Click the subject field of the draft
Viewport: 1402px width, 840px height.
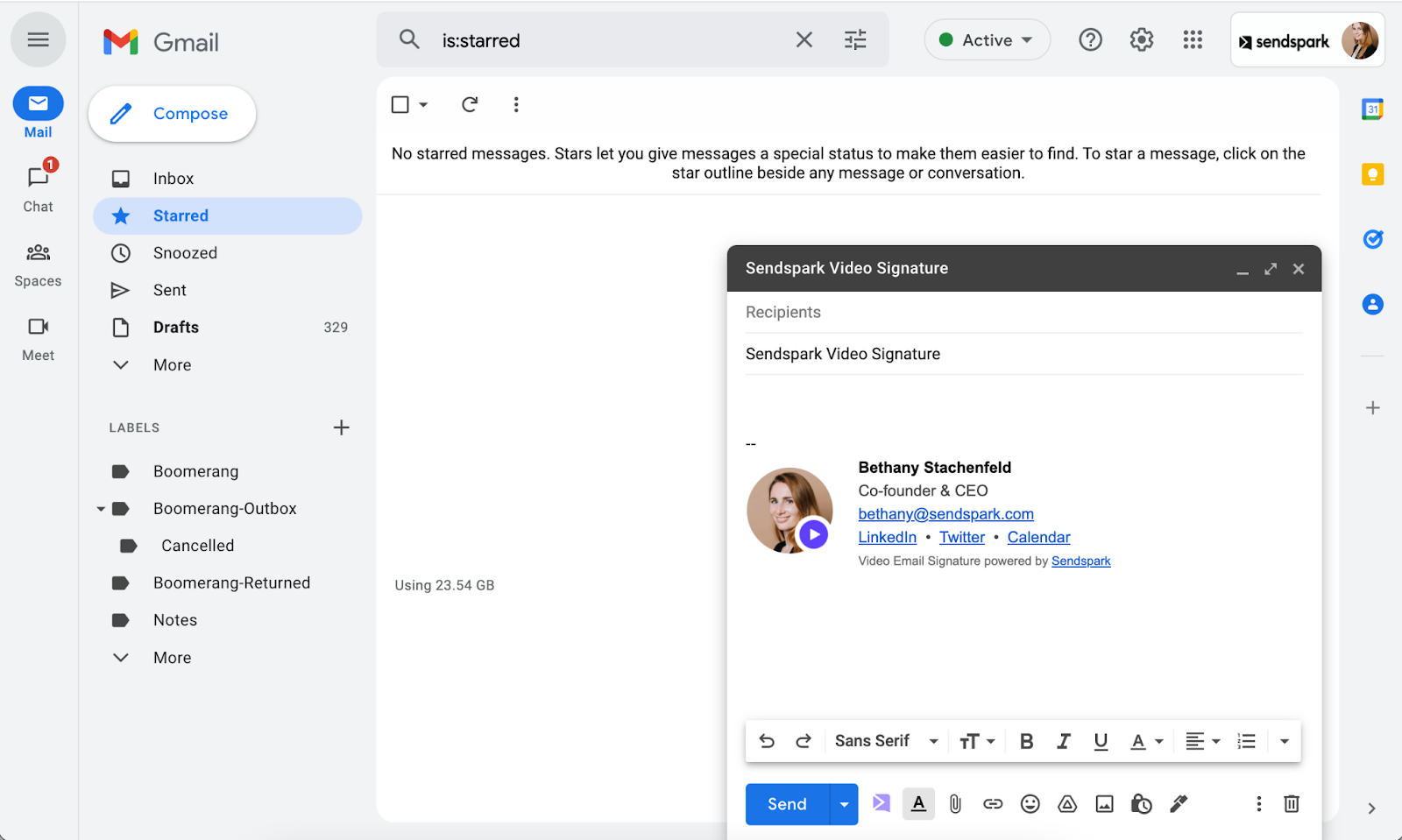click(1023, 354)
